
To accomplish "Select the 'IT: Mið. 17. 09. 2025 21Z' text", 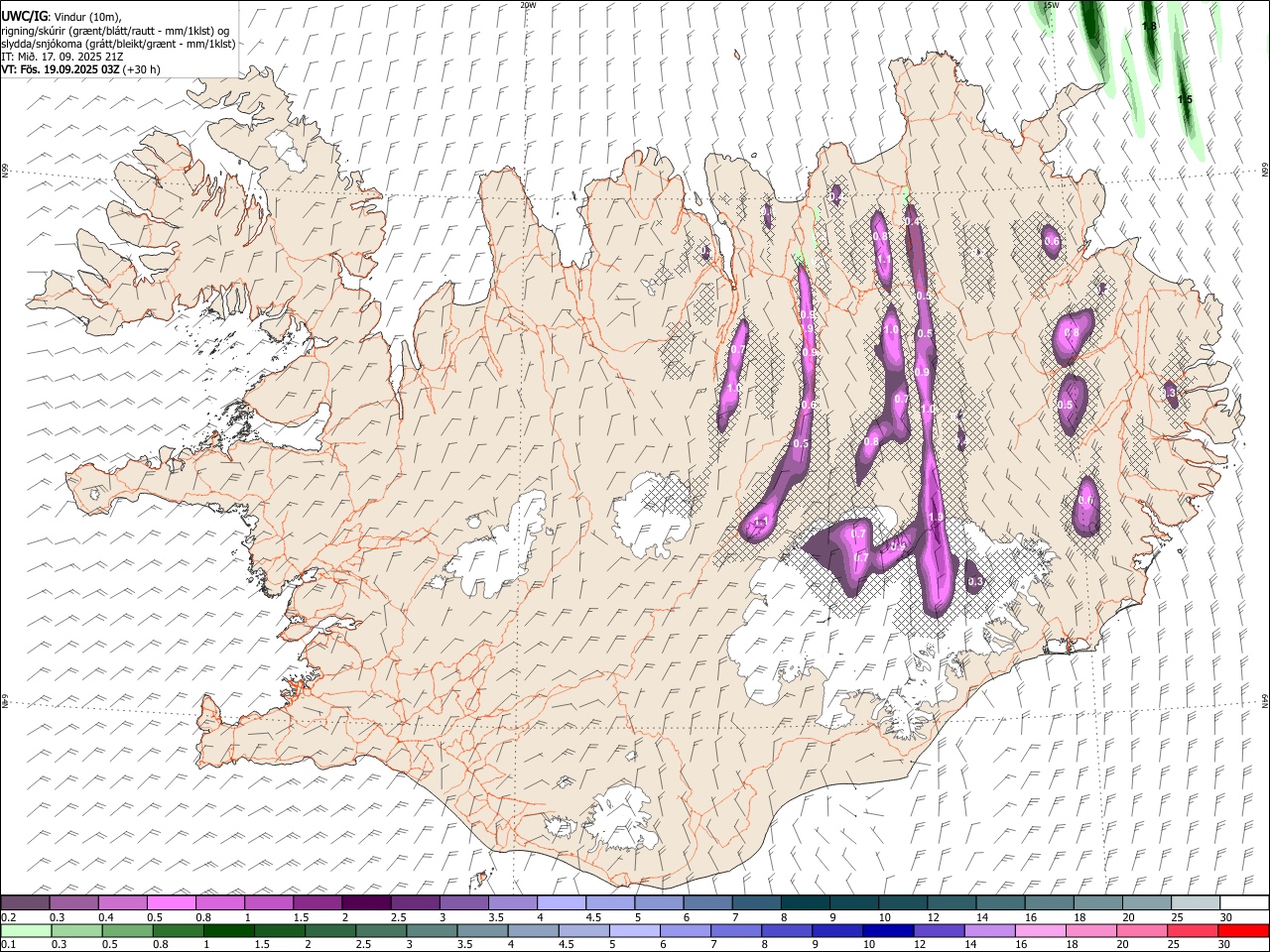I will pos(62,57).
